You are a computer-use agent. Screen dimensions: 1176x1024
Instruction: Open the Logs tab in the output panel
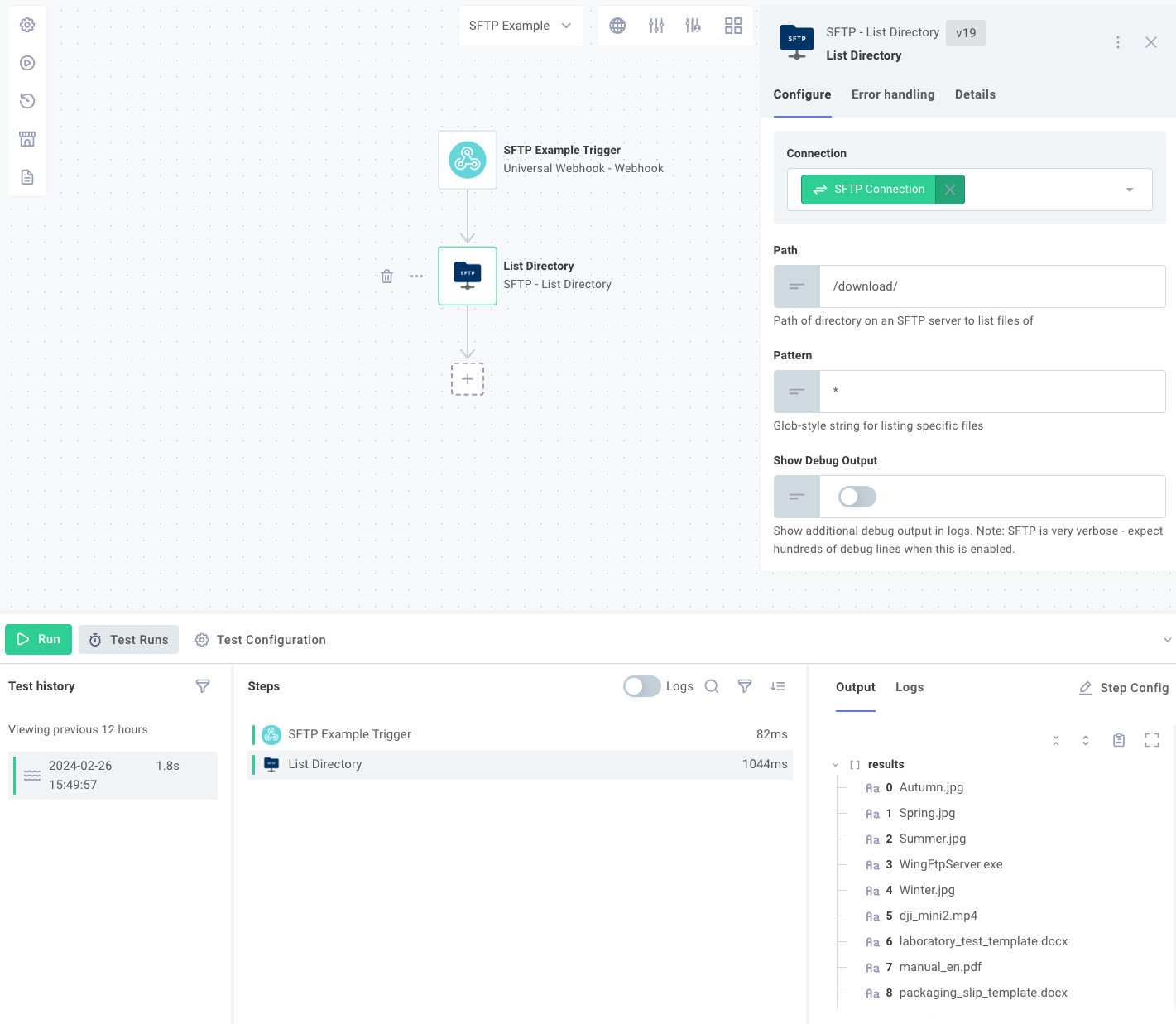point(910,687)
